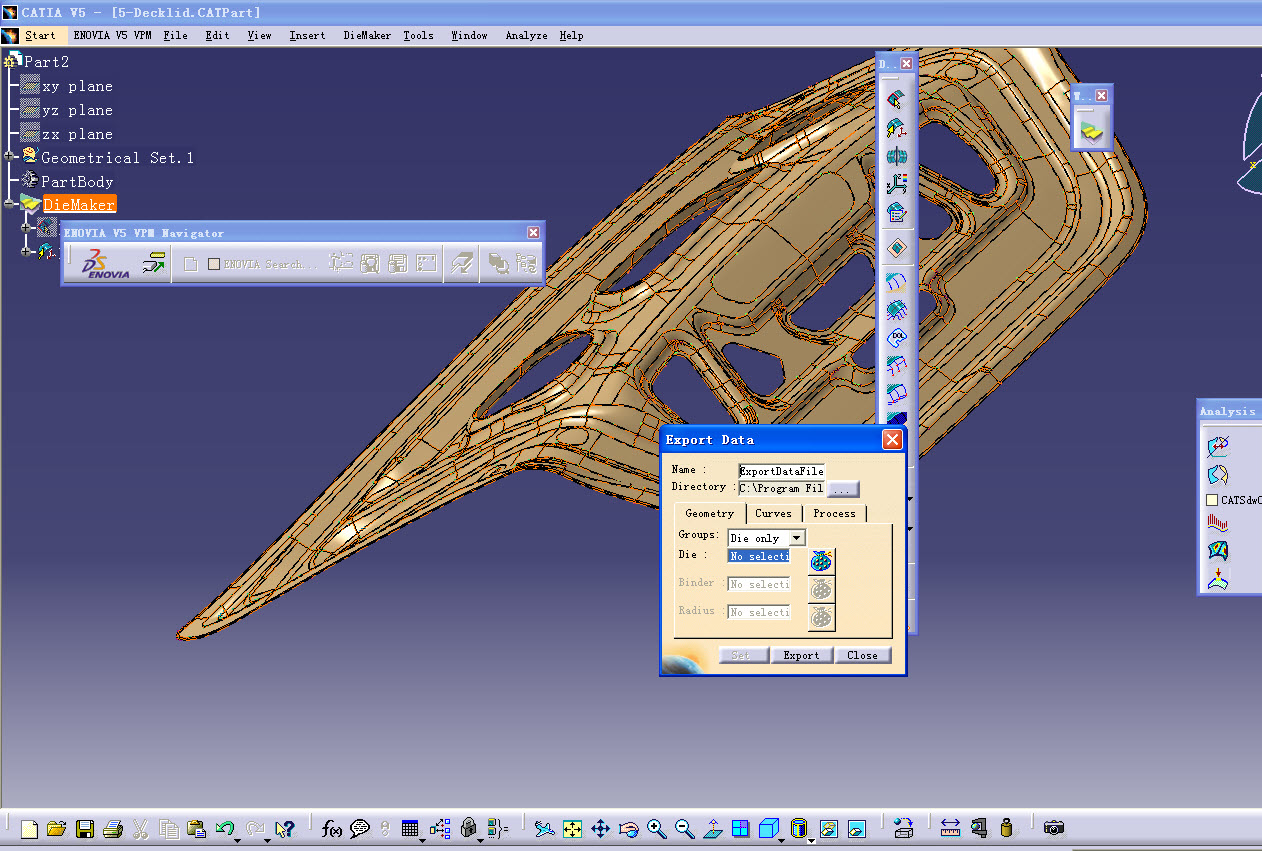The image size is (1262, 851).
Task: Save the part with the floppy disk icon
Action: tap(85, 828)
